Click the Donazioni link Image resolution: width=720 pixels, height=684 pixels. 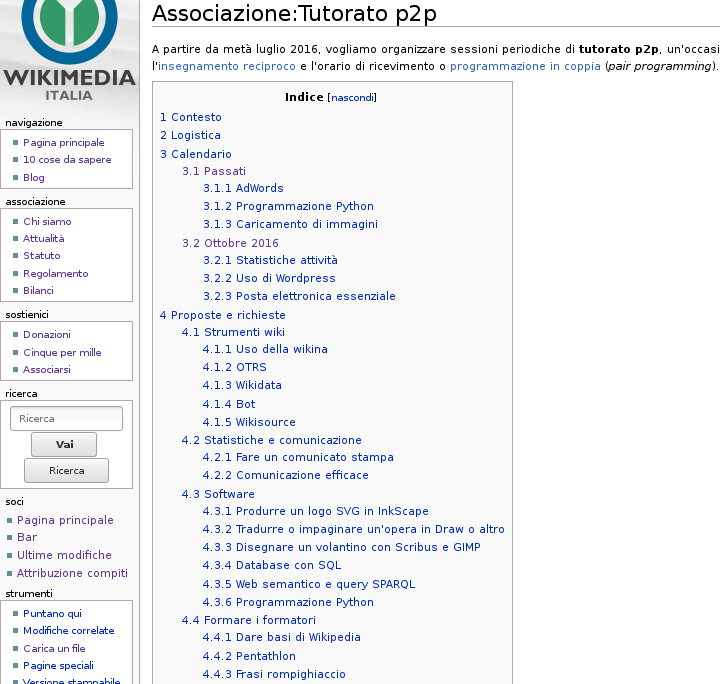[x=47, y=335]
